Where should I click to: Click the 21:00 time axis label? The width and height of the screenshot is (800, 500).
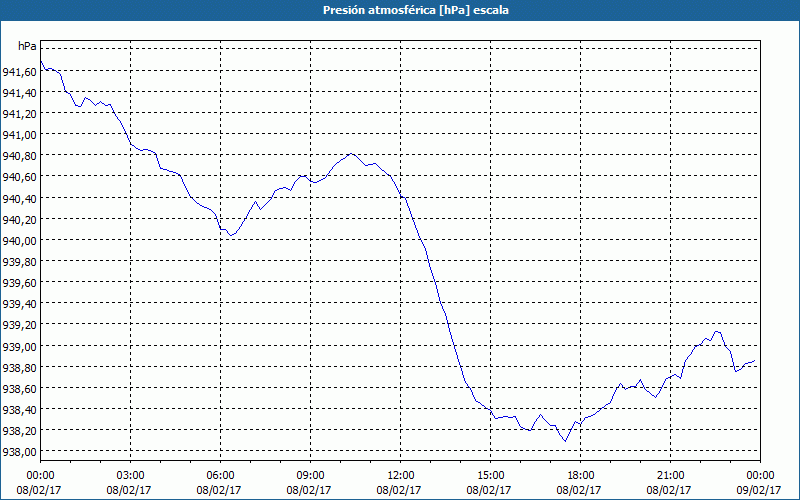click(x=670, y=476)
